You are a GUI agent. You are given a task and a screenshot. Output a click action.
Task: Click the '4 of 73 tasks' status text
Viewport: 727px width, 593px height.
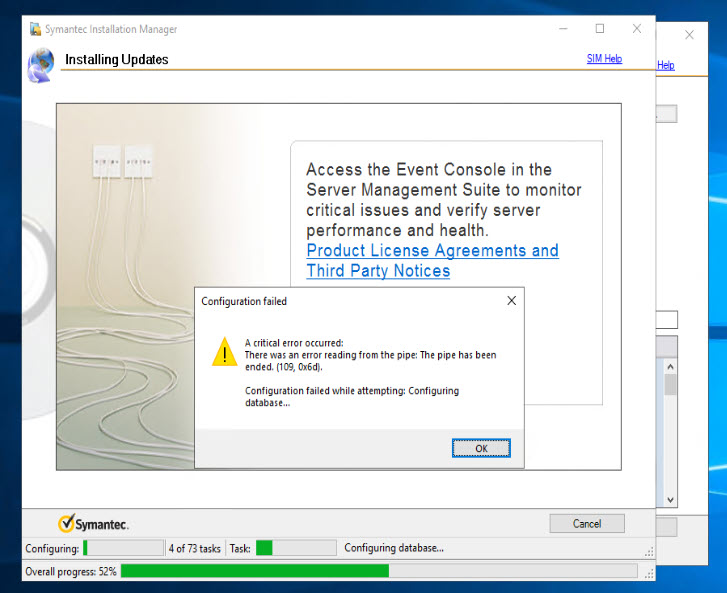pos(194,548)
